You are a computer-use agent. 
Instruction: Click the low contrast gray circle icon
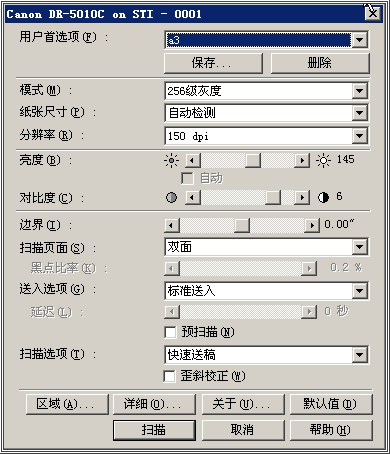[171, 198]
